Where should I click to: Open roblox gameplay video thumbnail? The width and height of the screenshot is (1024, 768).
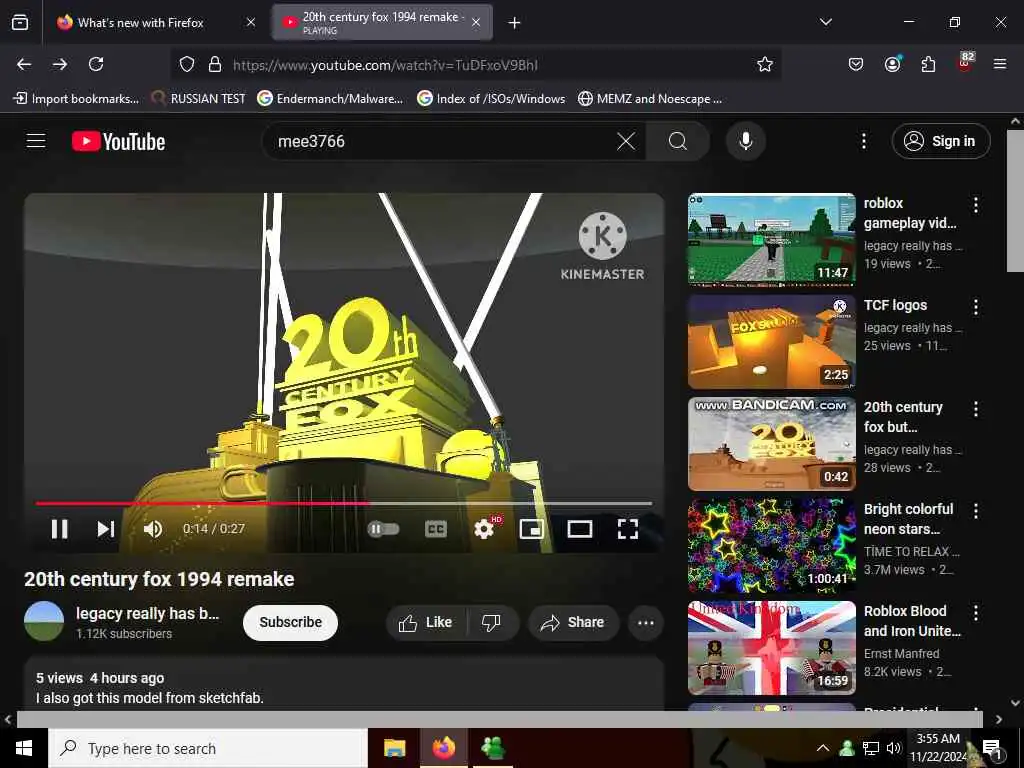771,240
